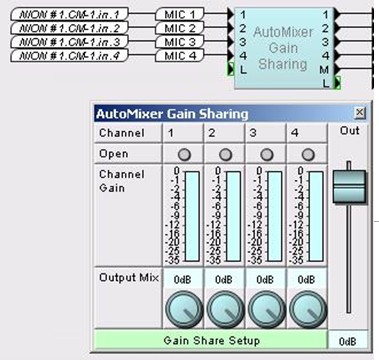Click the green L output link port
Screen dimensions: 379x360
[x=337, y=83]
